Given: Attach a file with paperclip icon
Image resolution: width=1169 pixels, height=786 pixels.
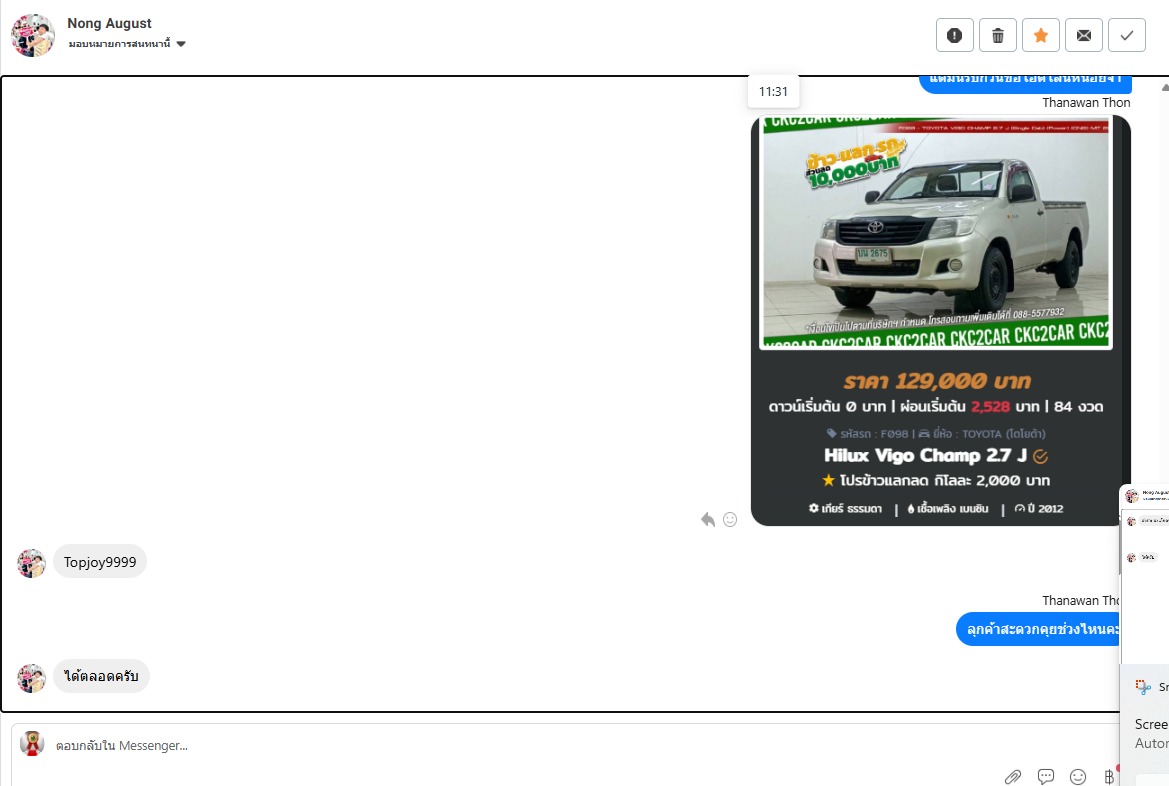Looking at the screenshot, I should pyautogui.click(x=1012, y=777).
